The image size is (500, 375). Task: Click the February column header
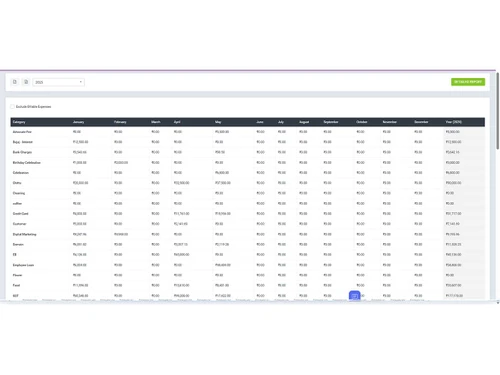(120, 122)
